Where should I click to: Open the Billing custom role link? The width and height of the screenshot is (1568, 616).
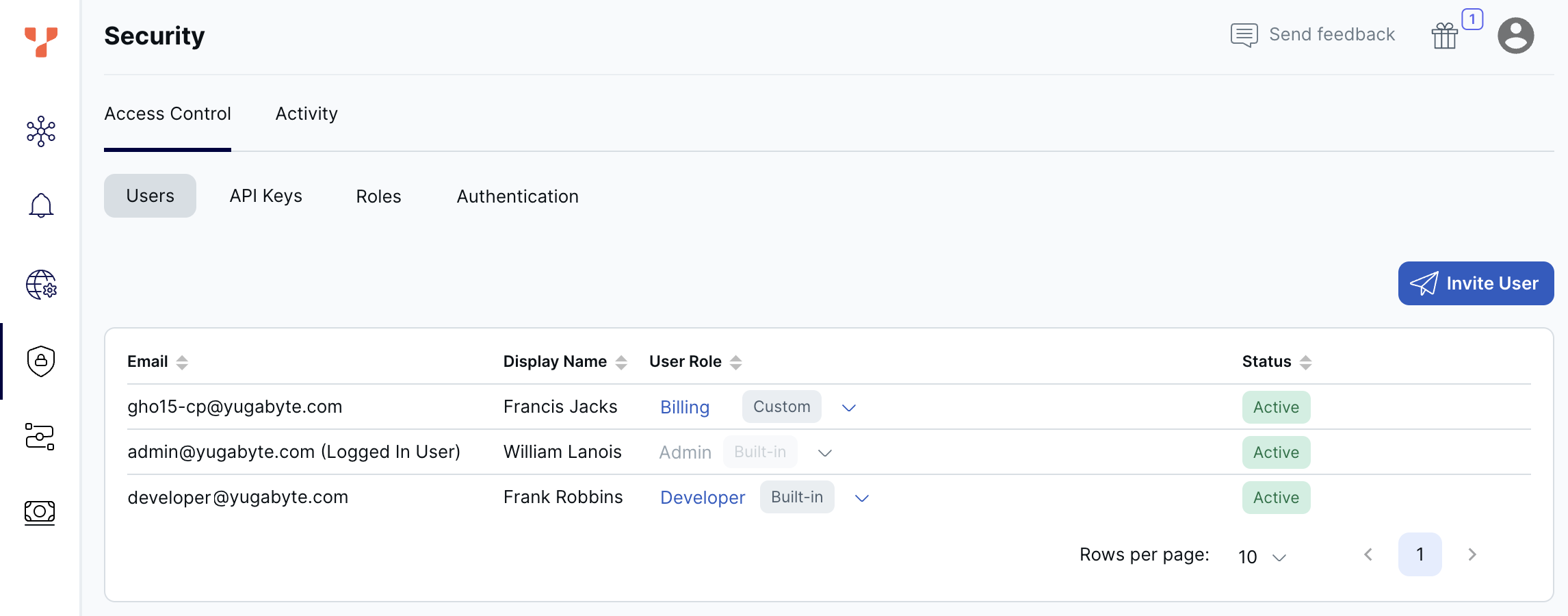pos(684,407)
